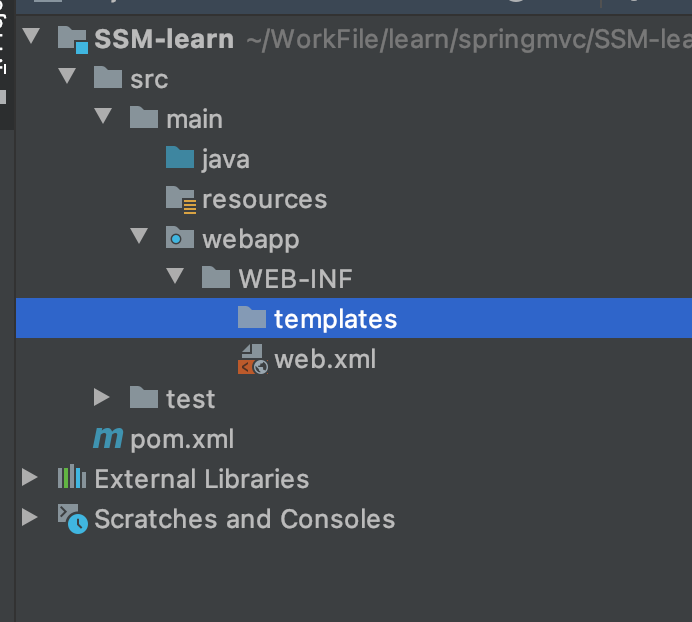Click the blue java source folder icon
The image size is (692, 622).
point(180,159)
